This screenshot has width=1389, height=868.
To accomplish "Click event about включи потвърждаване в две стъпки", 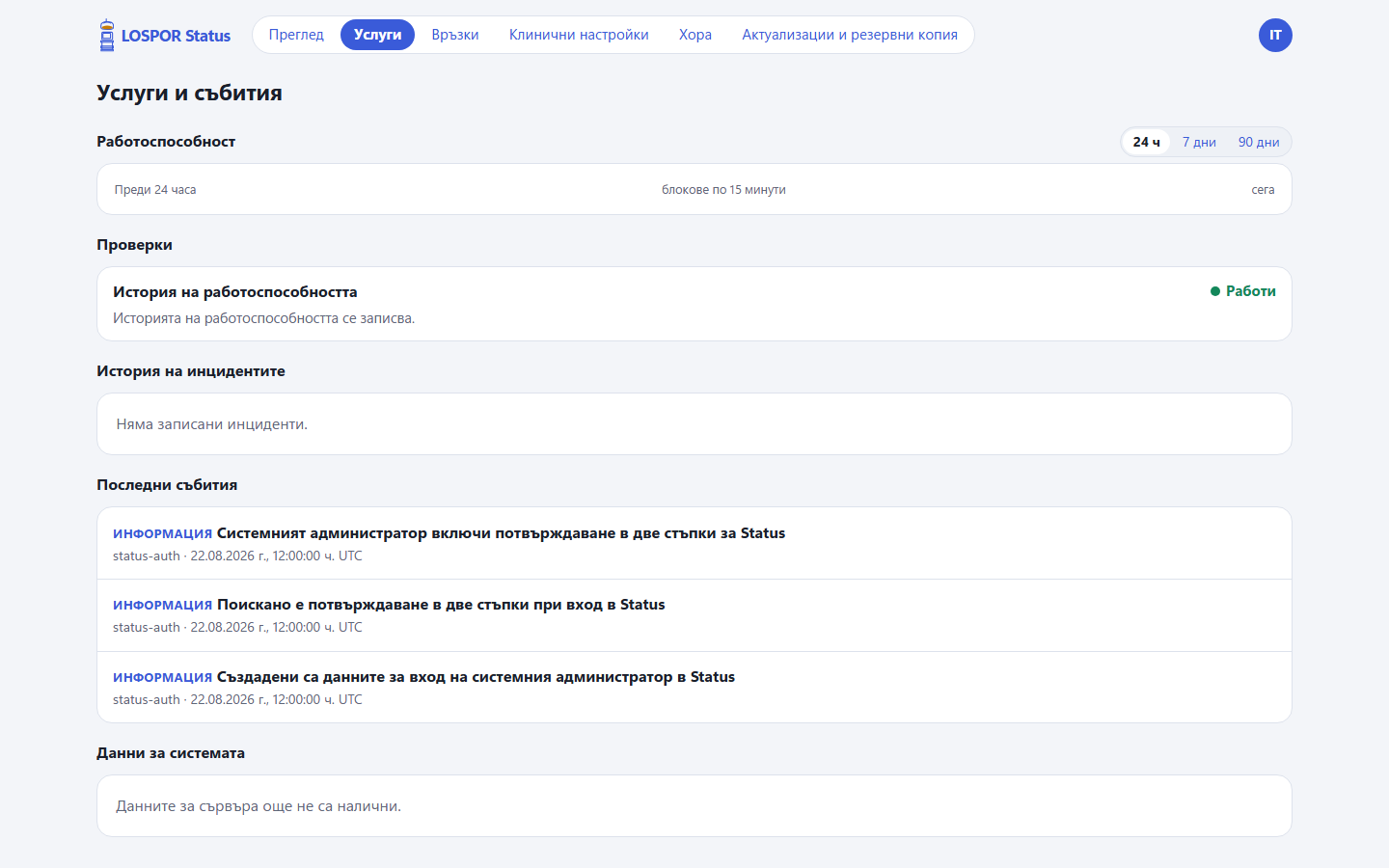I will (x=694, y=543).
